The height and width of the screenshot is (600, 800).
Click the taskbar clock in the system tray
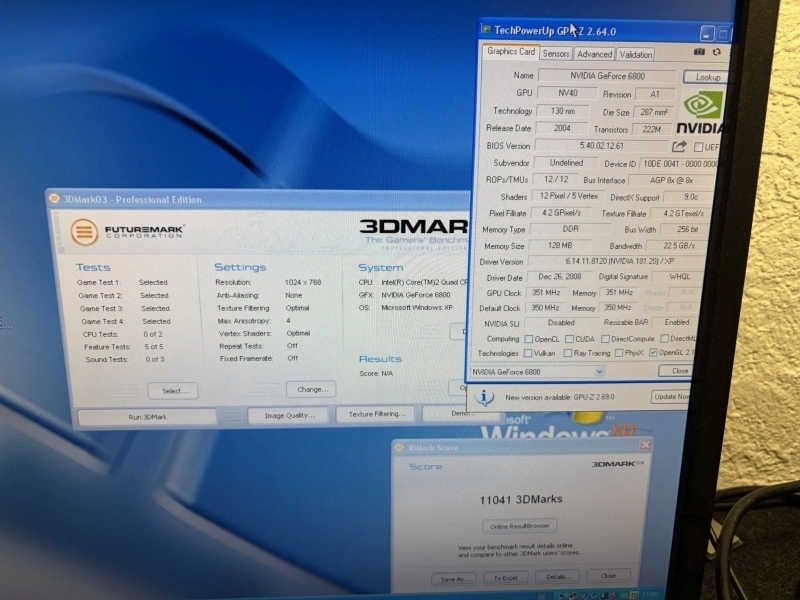click(x=649, y=595)
